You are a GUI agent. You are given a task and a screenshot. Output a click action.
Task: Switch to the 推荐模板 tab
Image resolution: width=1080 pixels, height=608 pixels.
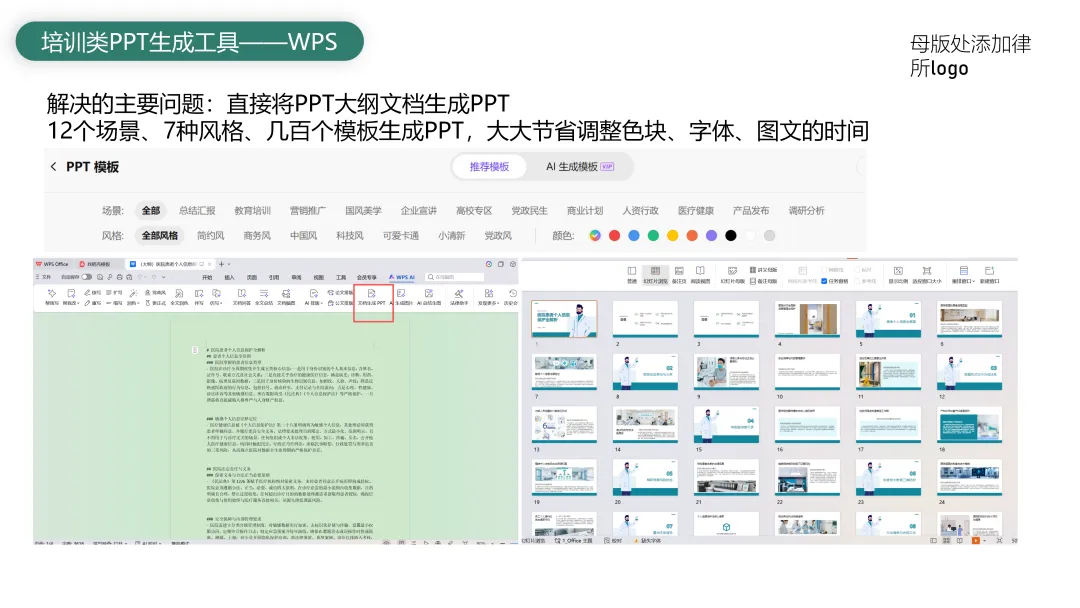click(489, 167)
